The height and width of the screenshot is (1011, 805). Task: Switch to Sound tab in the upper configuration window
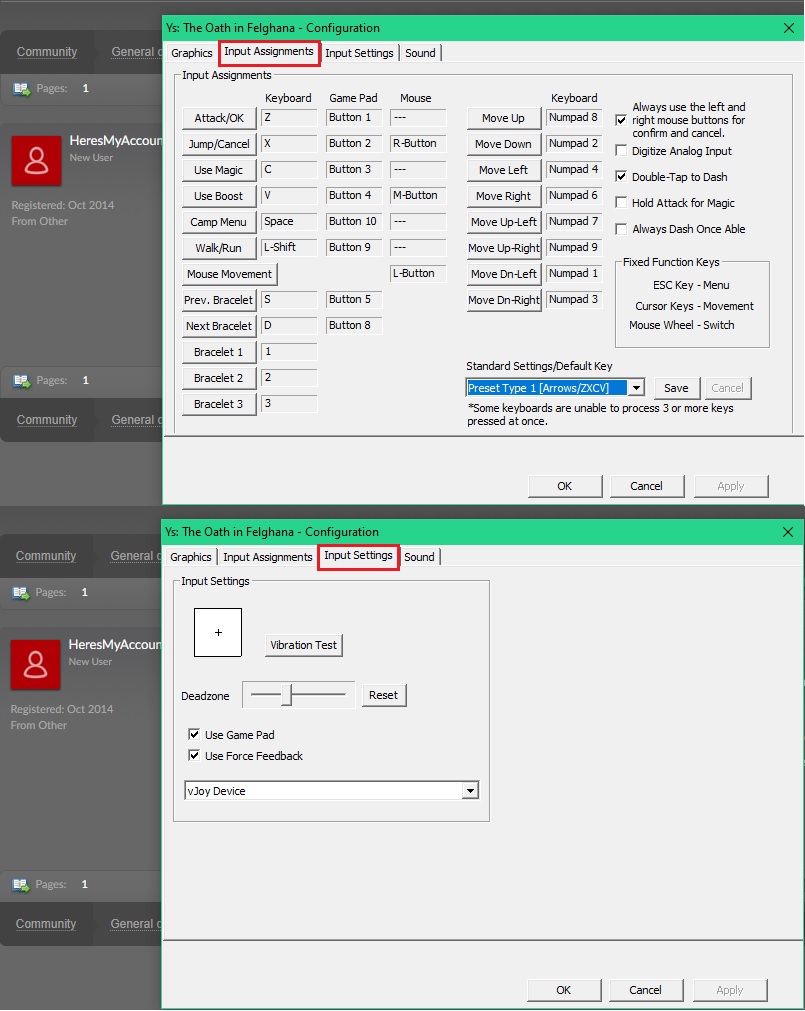[x=420, y=53]
